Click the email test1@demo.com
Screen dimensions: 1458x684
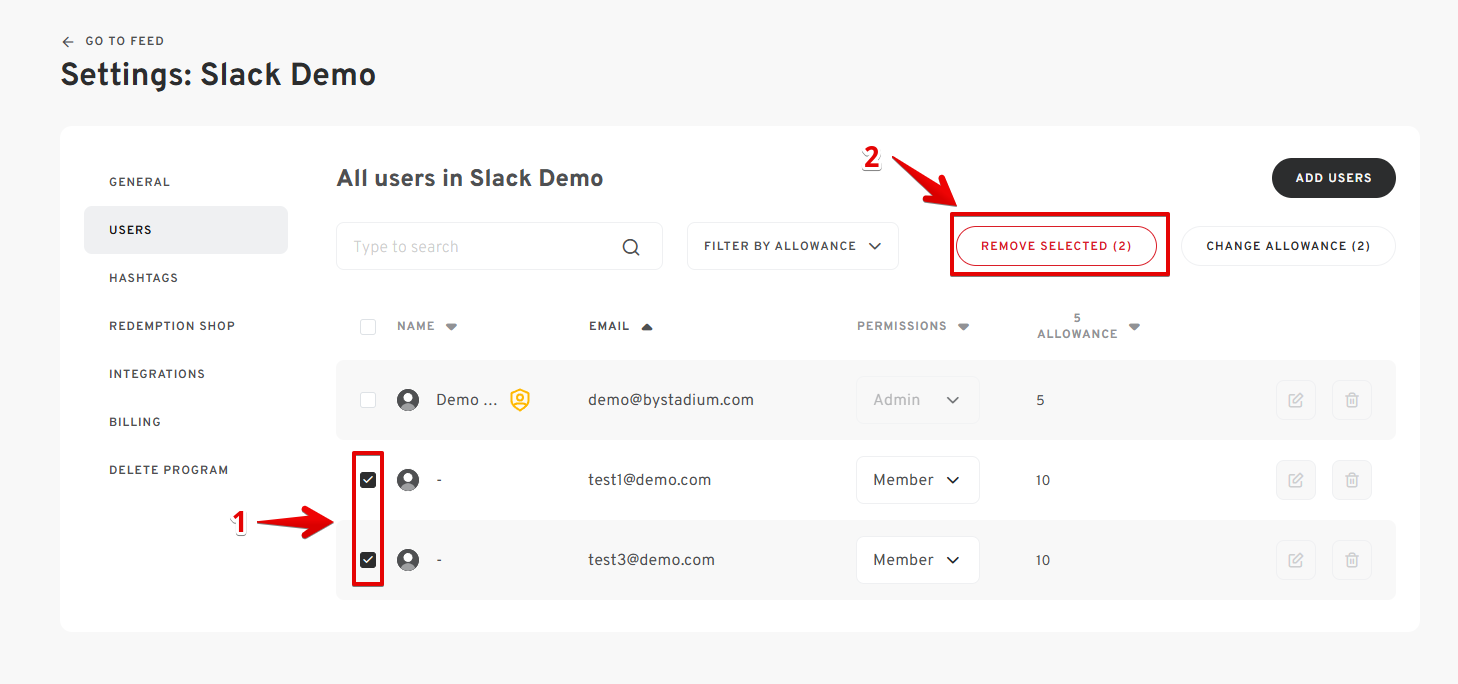tap(650, 480)
